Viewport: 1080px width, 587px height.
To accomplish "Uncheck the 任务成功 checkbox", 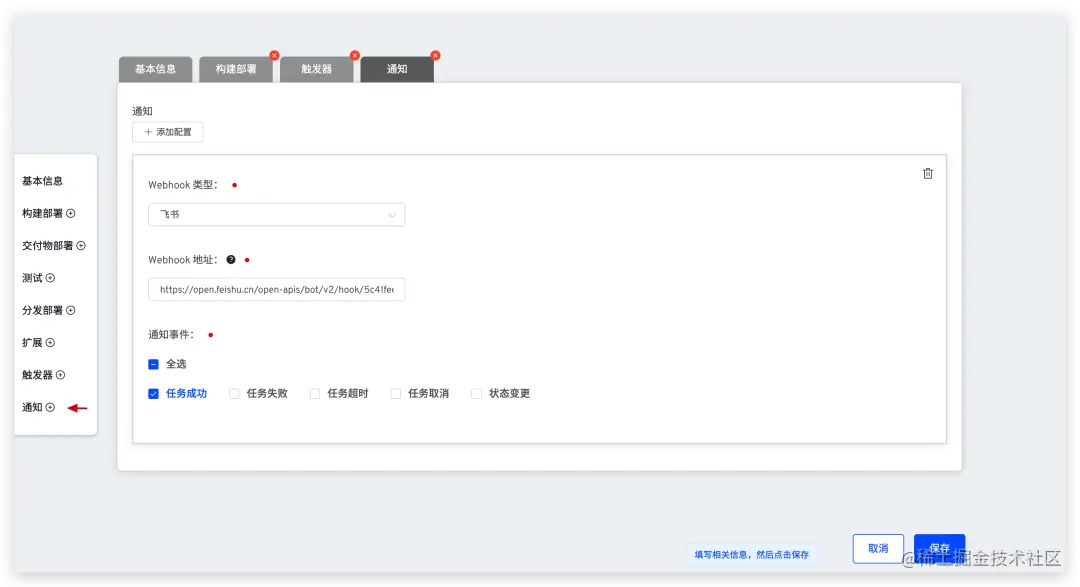I will [x=154, y=394].
